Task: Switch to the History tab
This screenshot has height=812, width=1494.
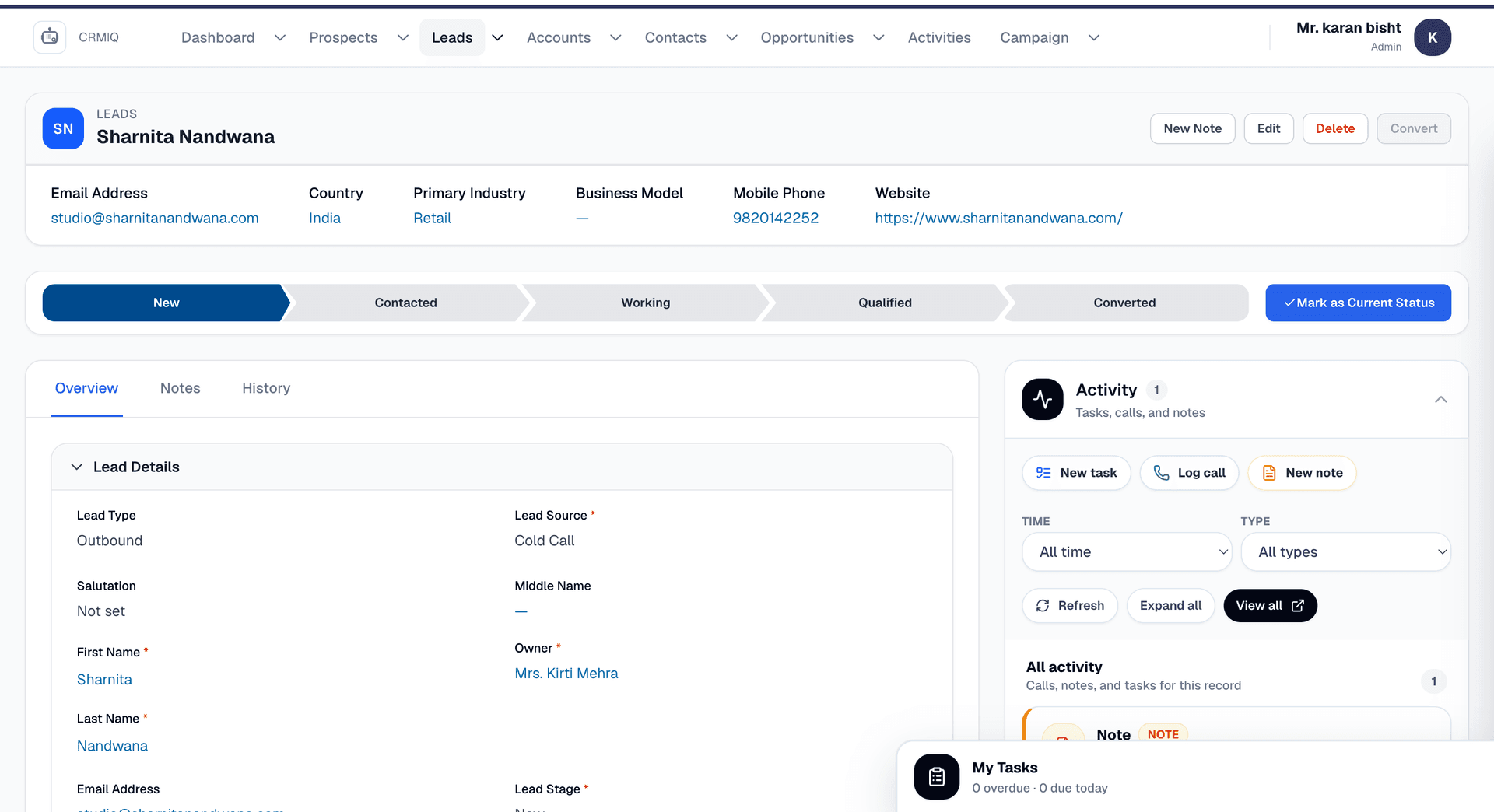Action: point(266,388)
